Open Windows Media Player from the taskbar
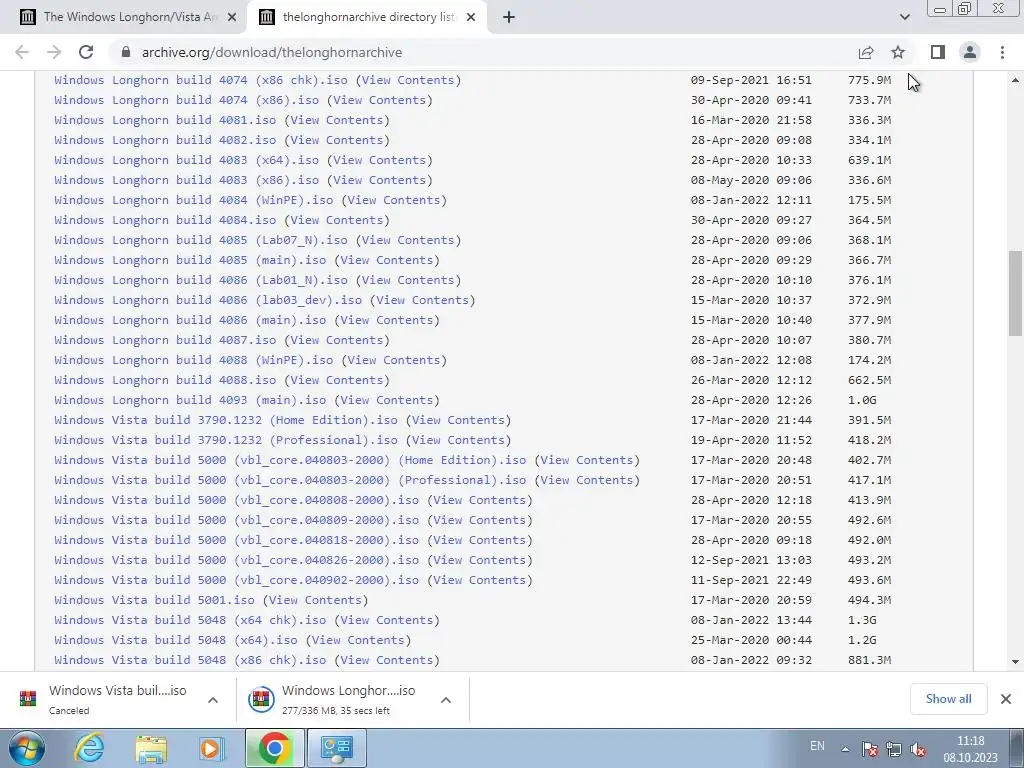The width and height of the screenshot is (1024, 768). click(212, 748)
